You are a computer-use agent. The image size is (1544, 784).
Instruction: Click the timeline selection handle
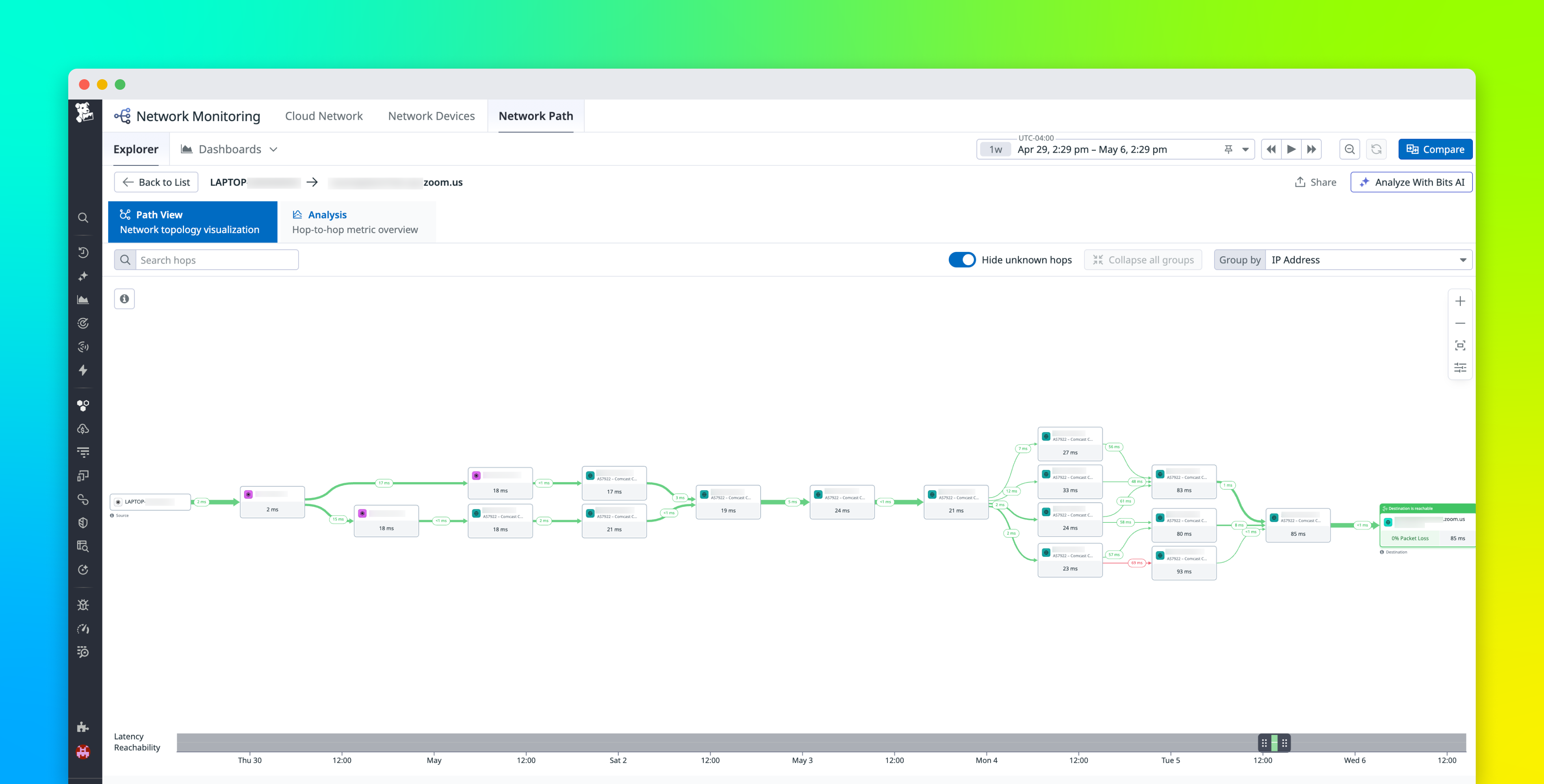[x=1274, y=743]
